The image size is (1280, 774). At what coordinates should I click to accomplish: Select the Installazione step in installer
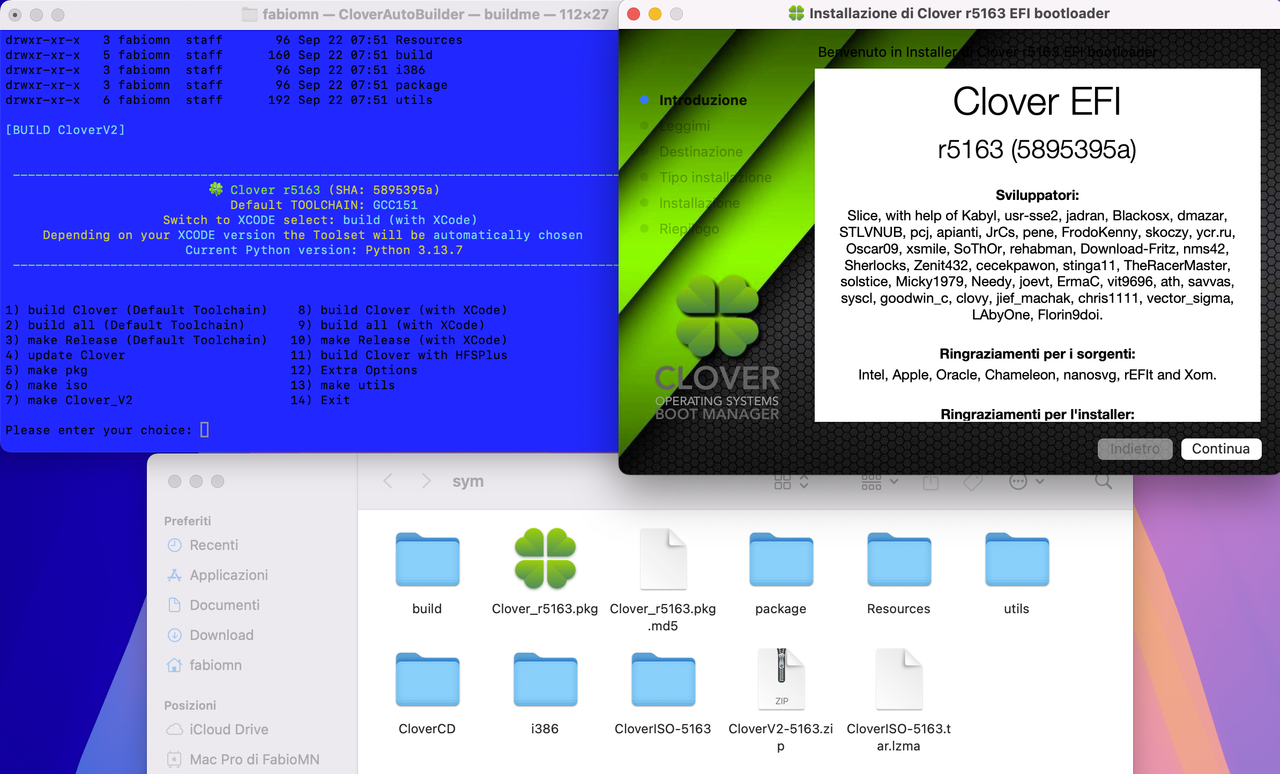pyautogui.click(x=699, y=203)
